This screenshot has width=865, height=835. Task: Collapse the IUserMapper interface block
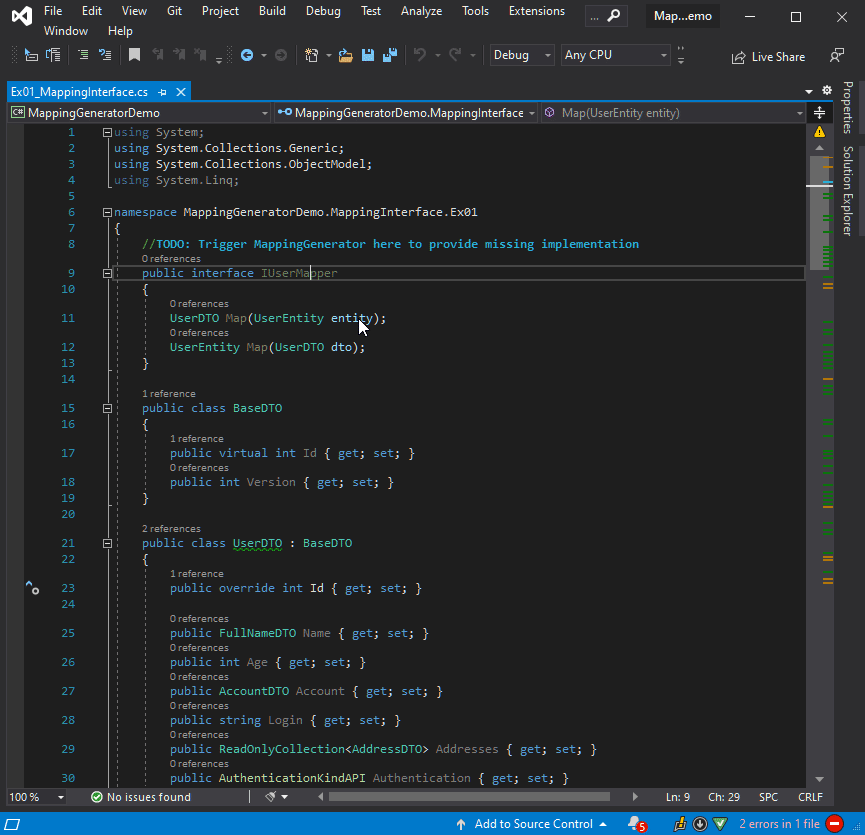click(x=108, y=274)
